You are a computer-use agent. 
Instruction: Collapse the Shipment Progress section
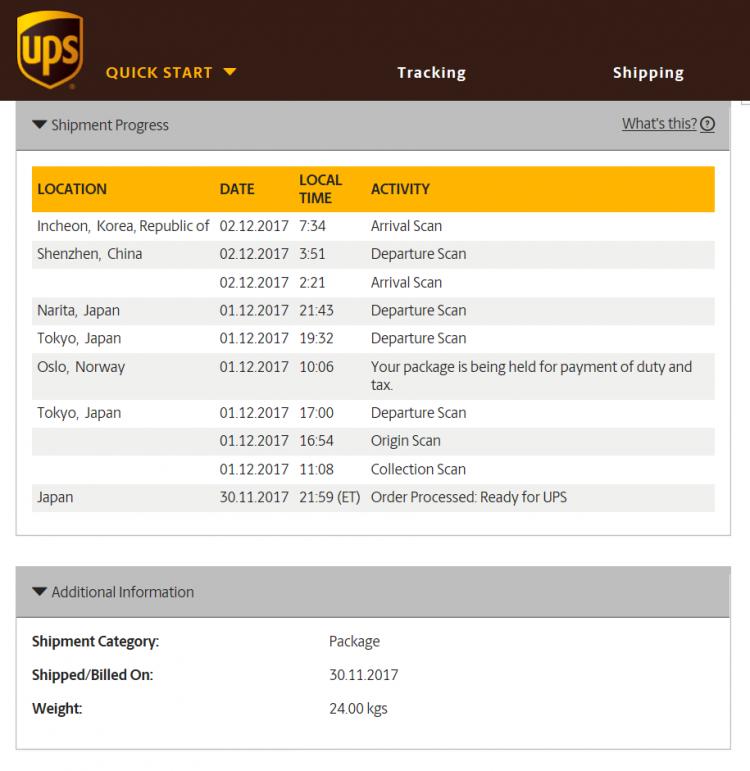pyautogui.click(x=100, y=125)
